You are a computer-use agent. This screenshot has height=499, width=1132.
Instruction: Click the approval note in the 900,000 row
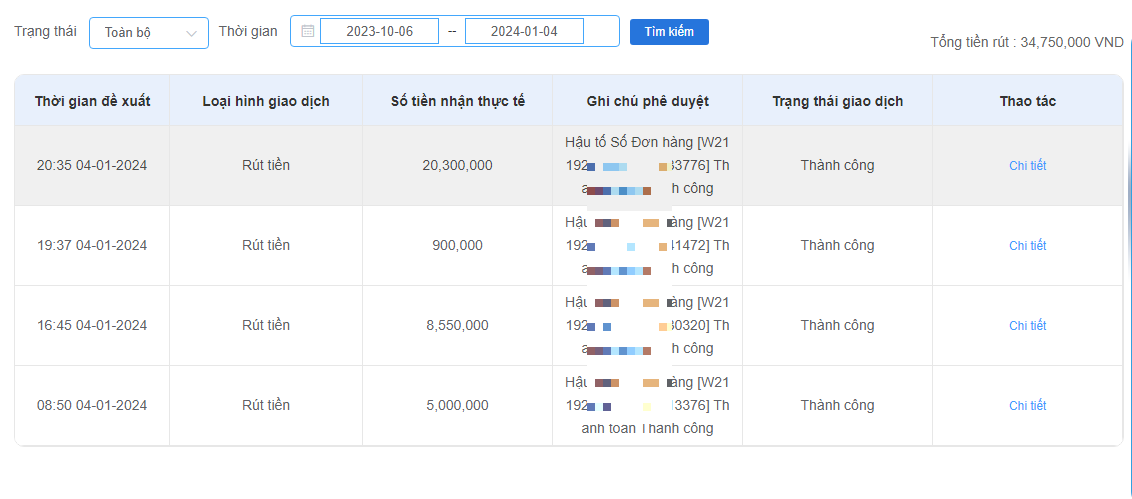coord(647,246)
